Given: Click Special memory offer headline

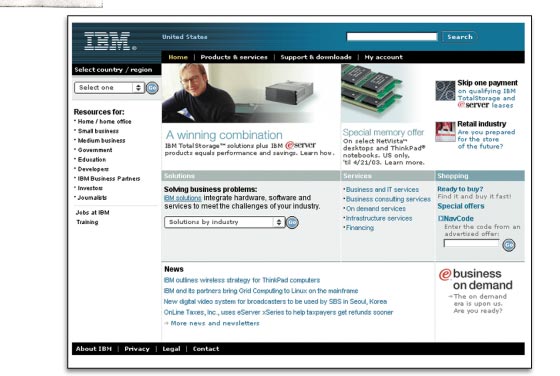Looking at the screenshot, I should (x=383, y=132).
